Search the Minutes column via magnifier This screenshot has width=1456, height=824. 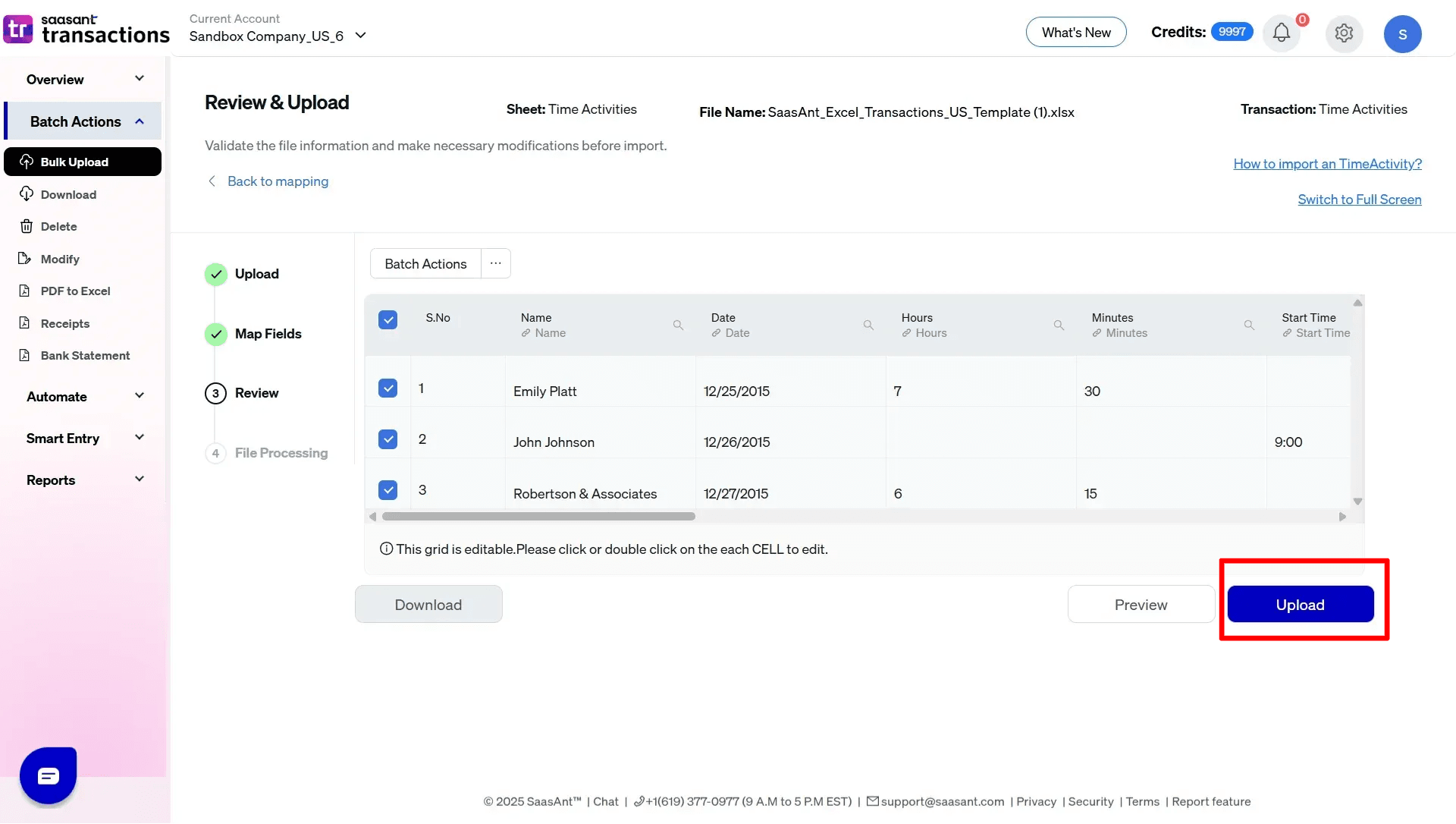pos(1249,326)
